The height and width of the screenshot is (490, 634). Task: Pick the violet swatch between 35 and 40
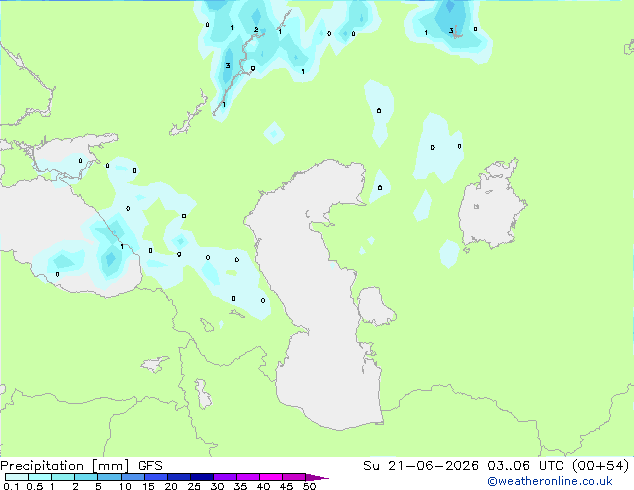(247, 477)
